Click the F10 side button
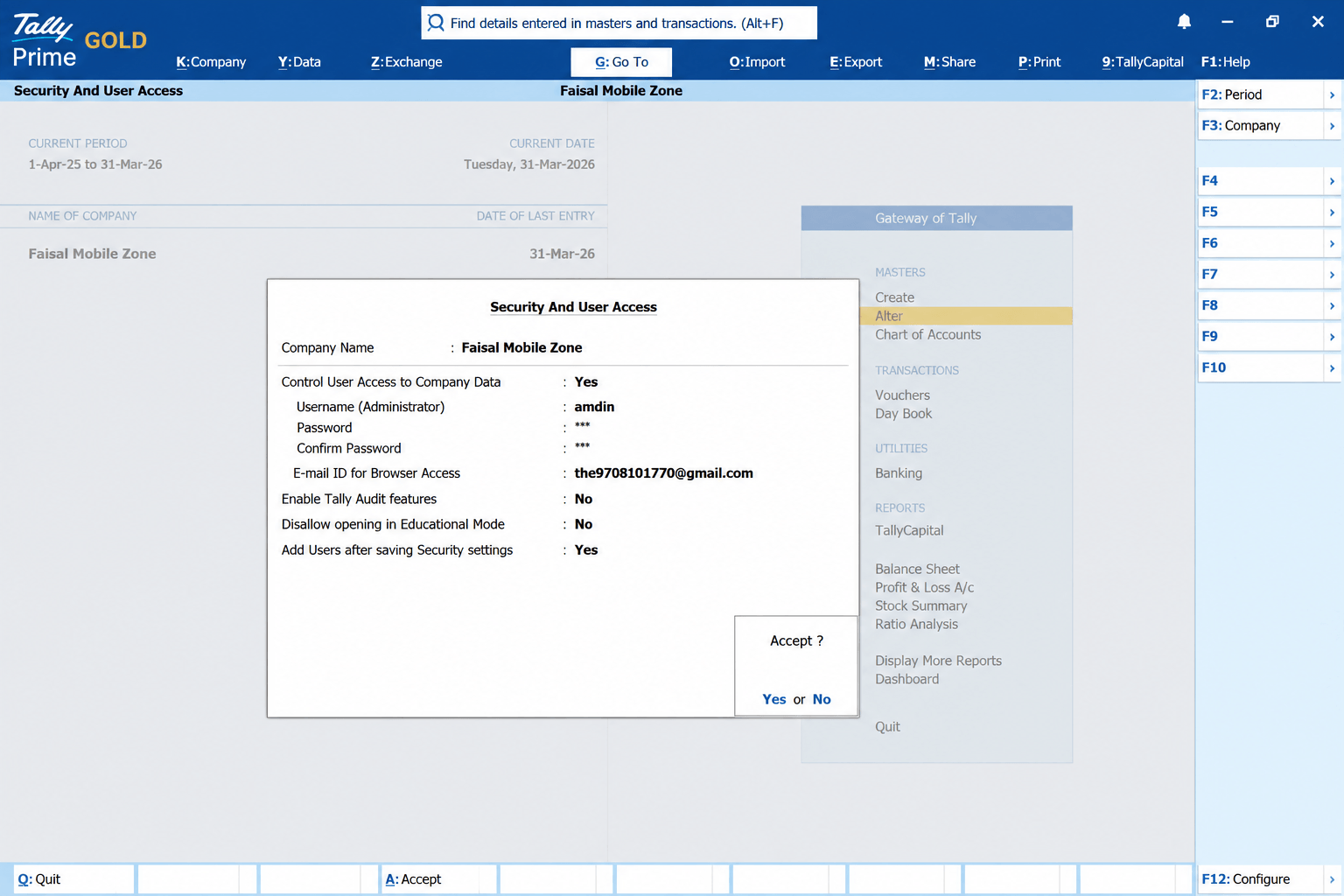This screenshot has width=1344, height=896. (x=1261, y=367)
